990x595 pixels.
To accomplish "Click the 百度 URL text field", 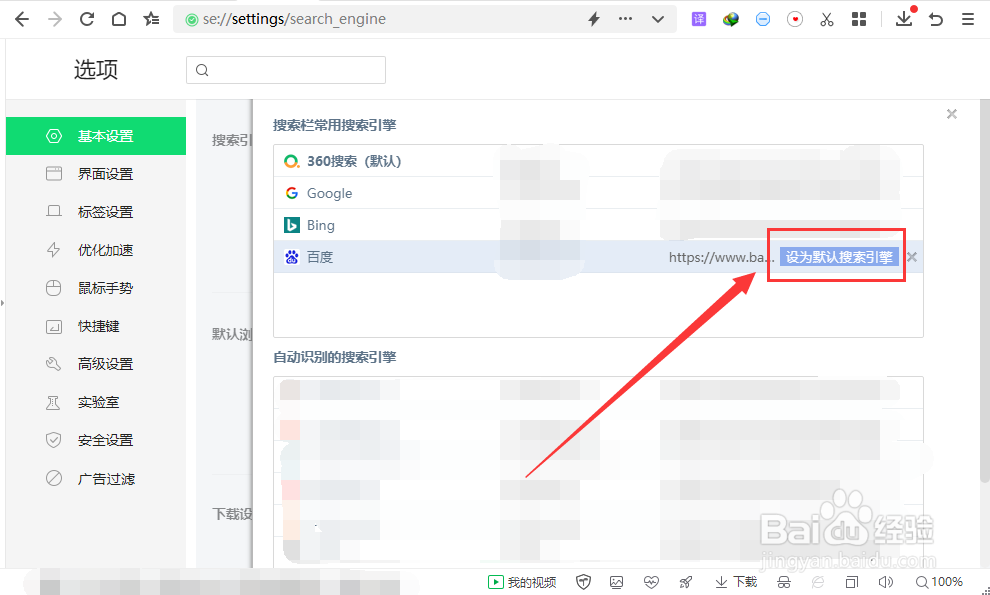I will point(722,257).
